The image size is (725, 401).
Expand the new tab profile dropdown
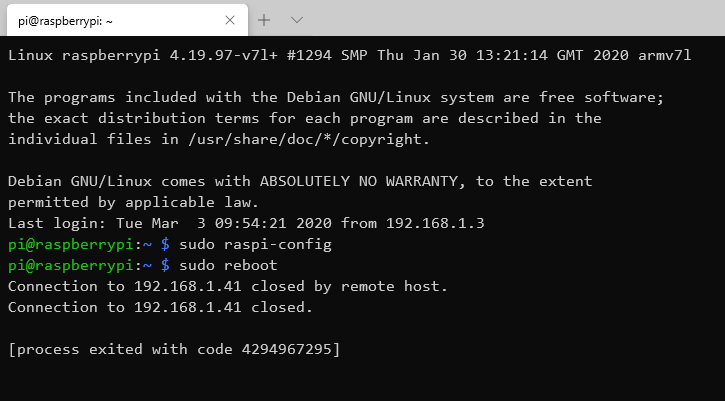point(297,20)
